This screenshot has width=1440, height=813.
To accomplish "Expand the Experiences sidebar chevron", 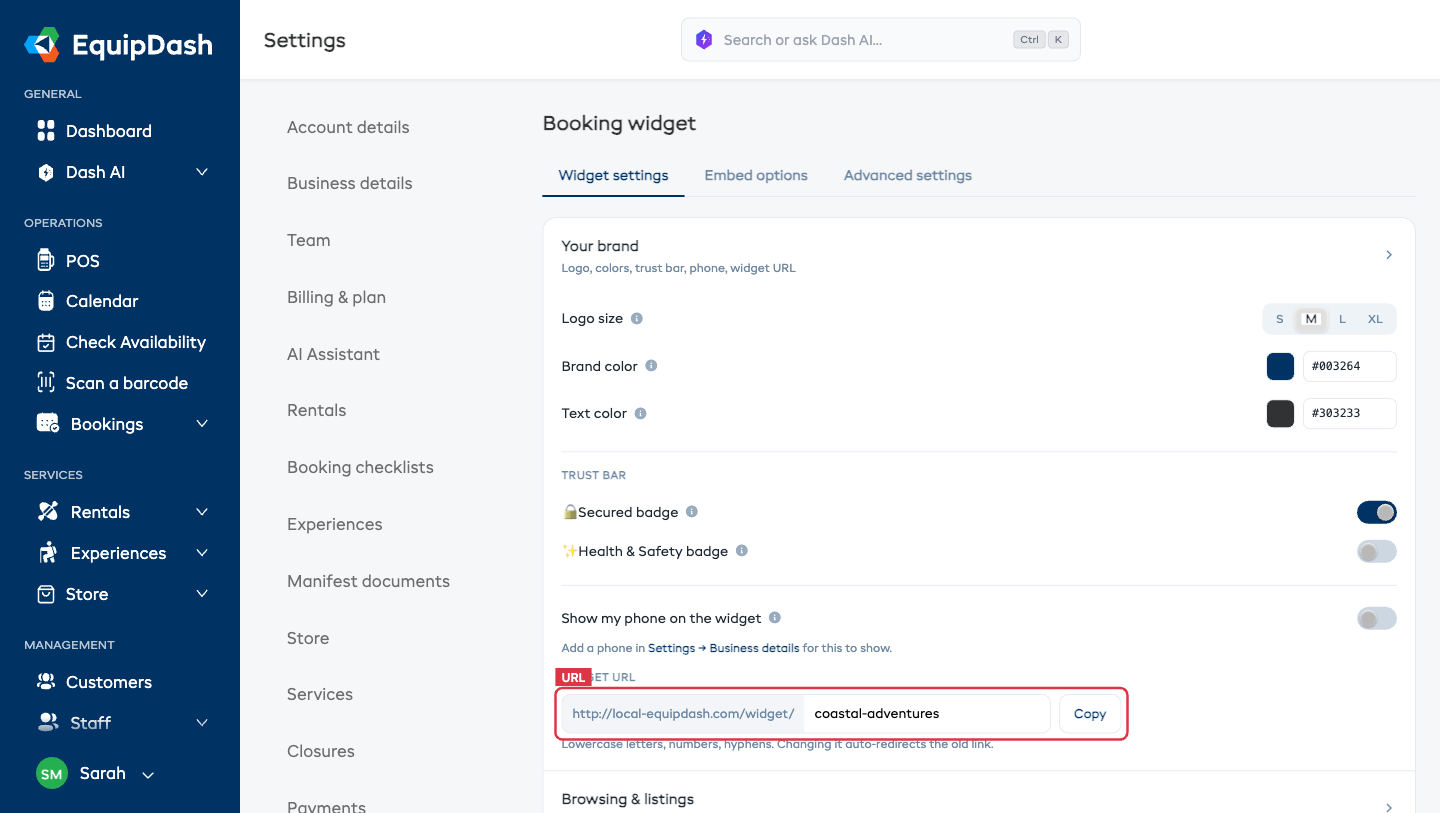I will (x=202, y=553).
